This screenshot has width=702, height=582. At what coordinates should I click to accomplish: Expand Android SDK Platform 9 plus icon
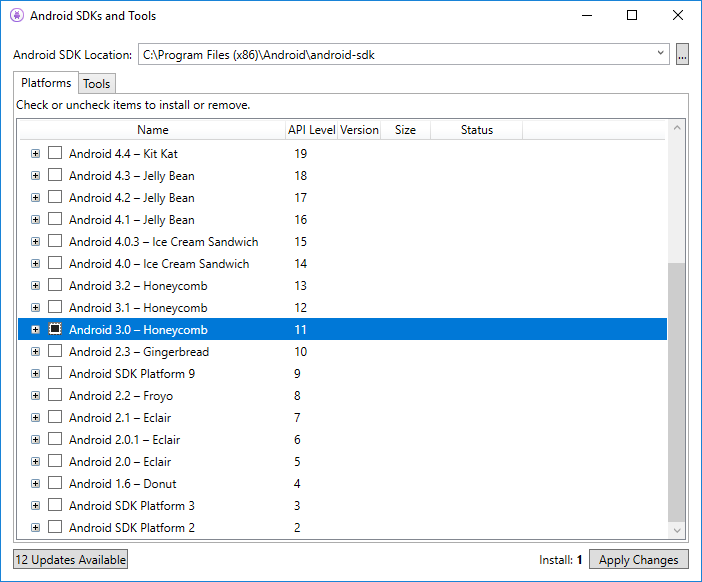point(35,373)
